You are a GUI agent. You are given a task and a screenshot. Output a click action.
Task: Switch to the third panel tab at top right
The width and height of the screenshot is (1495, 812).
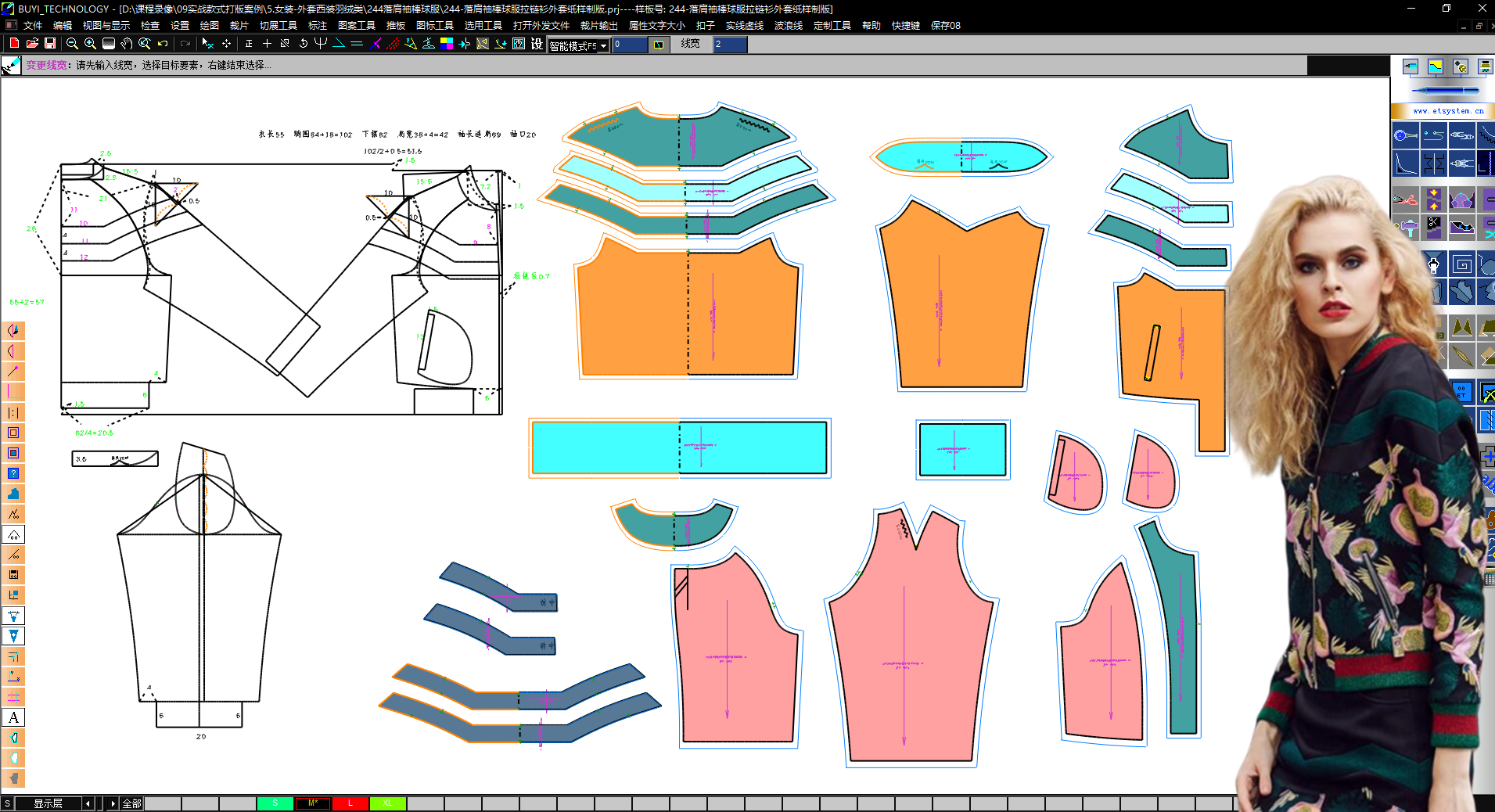pos(1460,67)
